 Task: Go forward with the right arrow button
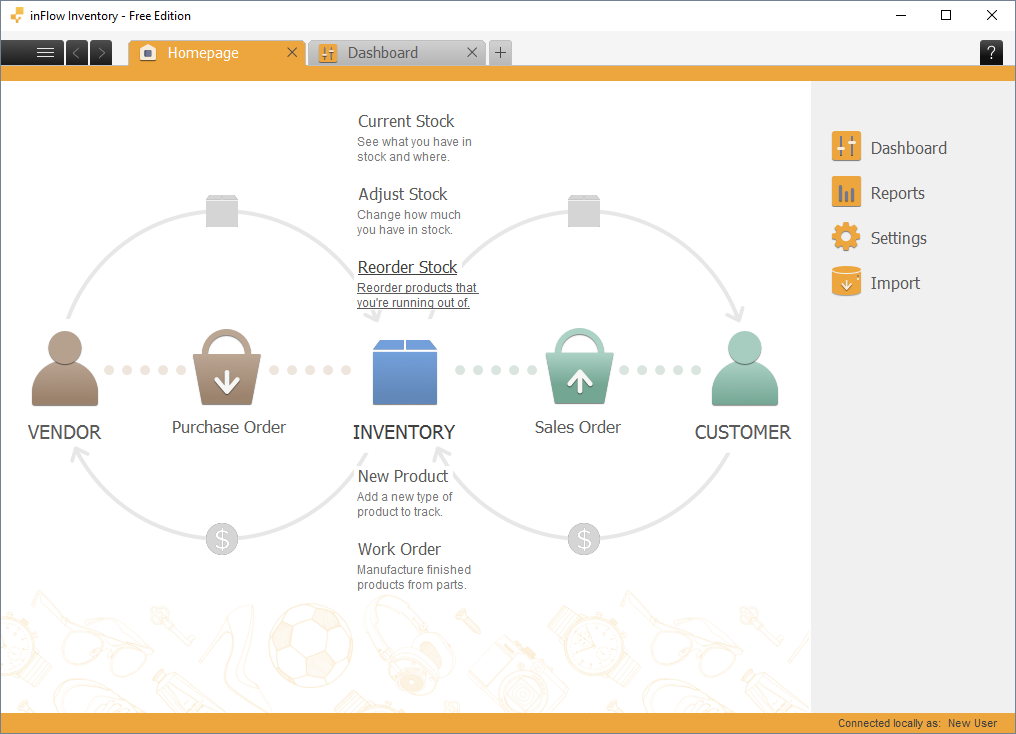pyautogui.click(x=101, y=52)
